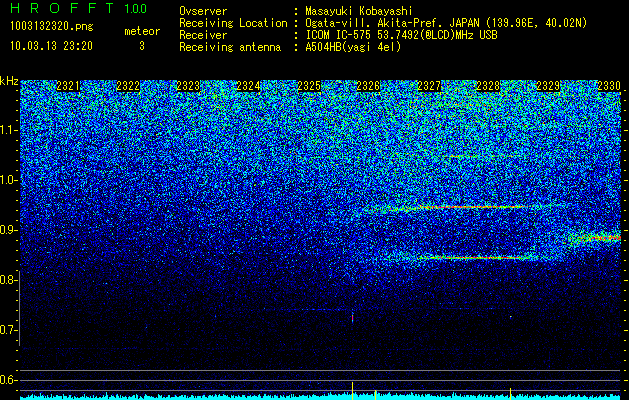Click the 2328 time axis label
Screen dimensions: 629x400
click(x=488, y=86)
